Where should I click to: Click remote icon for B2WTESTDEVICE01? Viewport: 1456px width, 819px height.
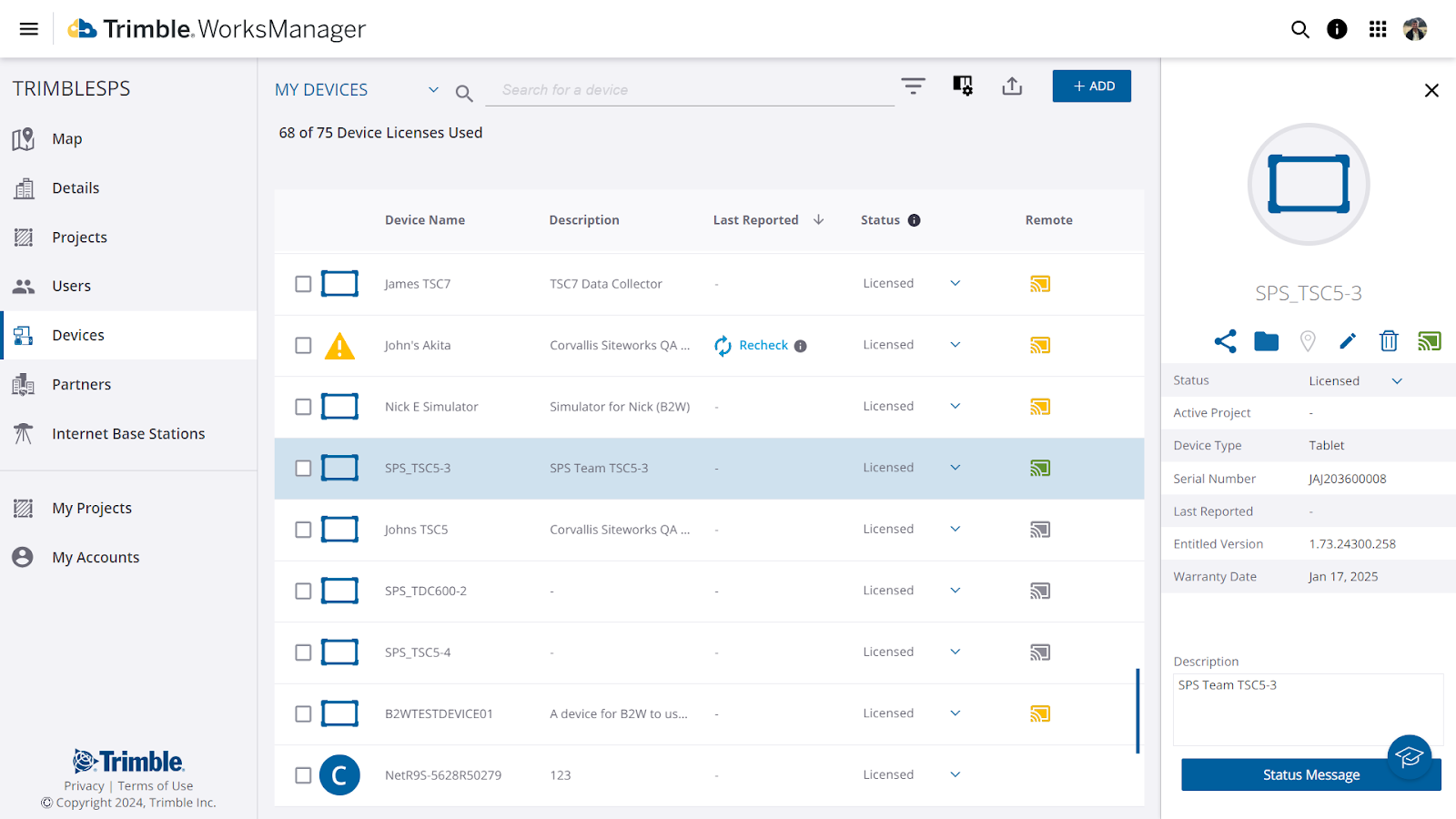pos(1040,713)
